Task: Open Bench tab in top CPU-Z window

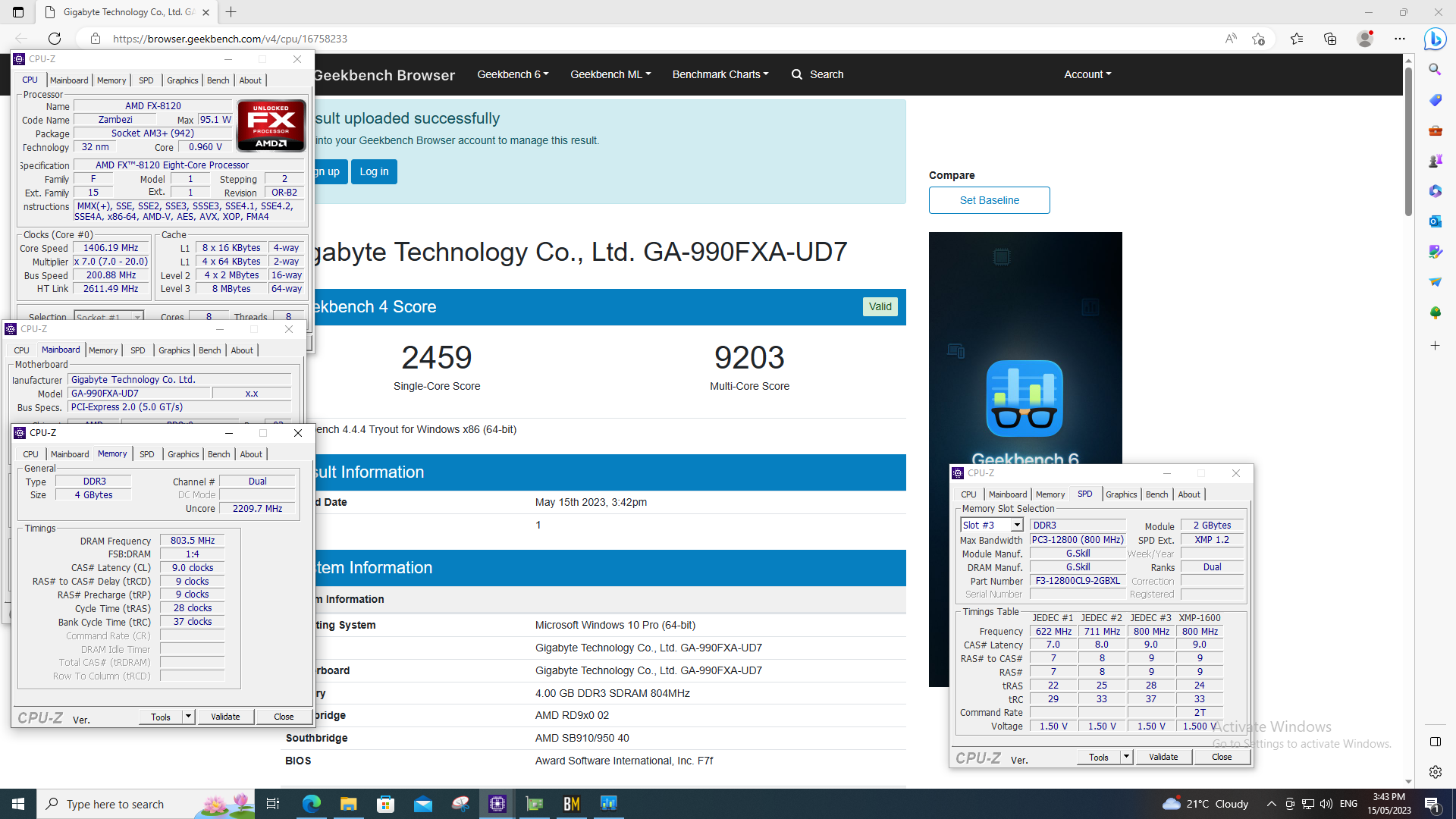Action: (x=218, y=80)
